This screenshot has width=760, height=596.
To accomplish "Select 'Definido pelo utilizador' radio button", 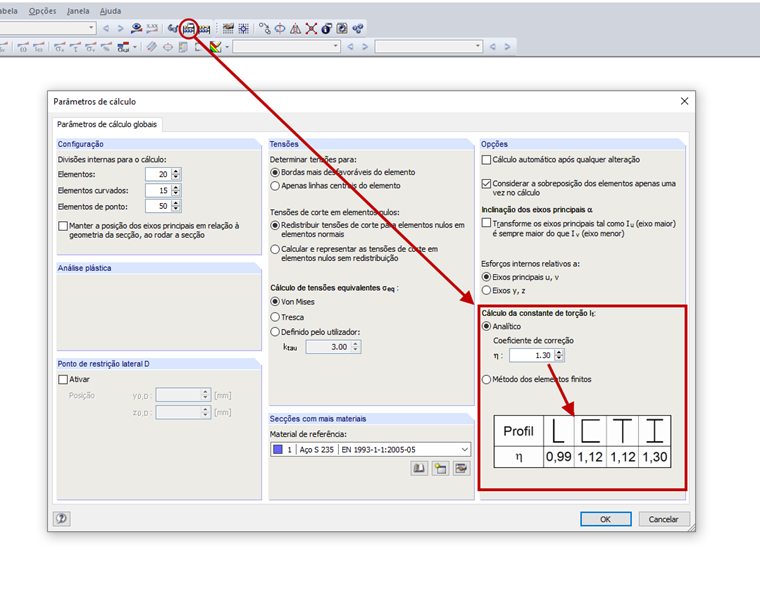I will 275,332.
